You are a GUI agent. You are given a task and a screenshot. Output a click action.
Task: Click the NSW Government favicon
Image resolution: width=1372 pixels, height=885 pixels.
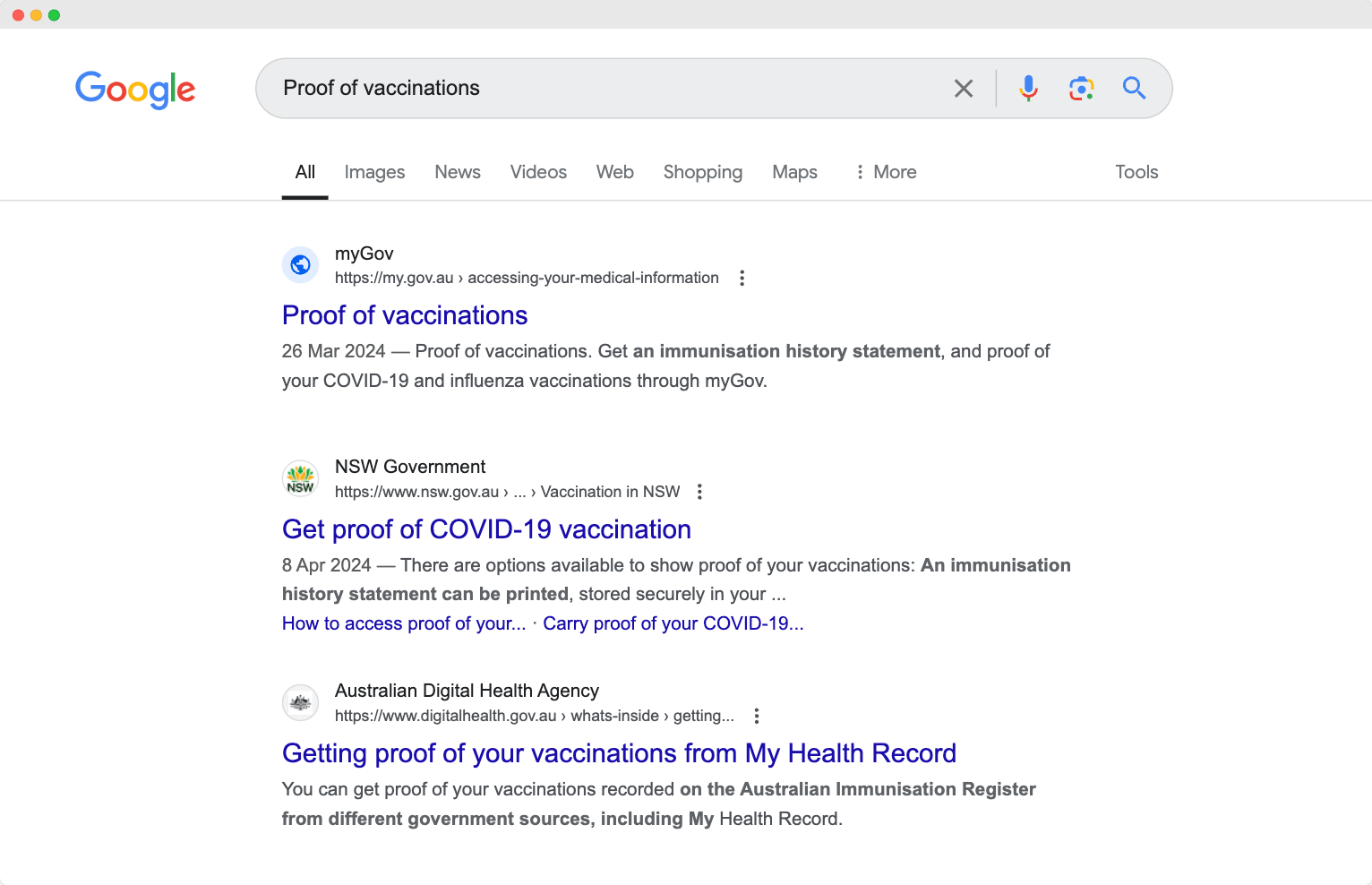coord(300,478)
